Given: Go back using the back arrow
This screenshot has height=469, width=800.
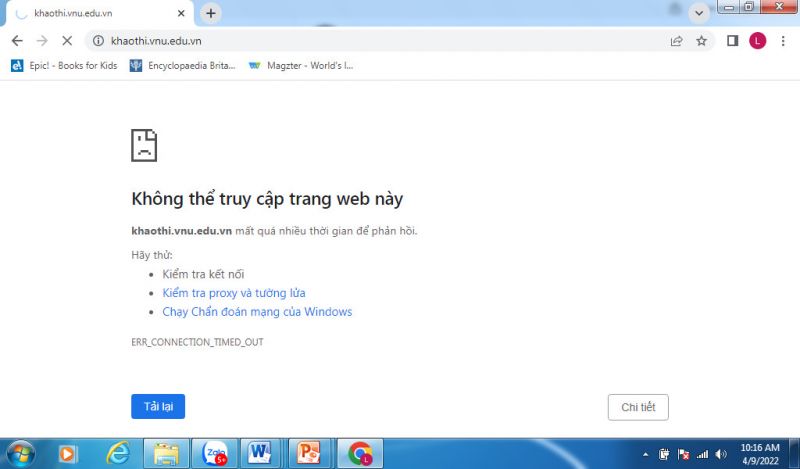Looking at the screenshot, I should [16, 41].
